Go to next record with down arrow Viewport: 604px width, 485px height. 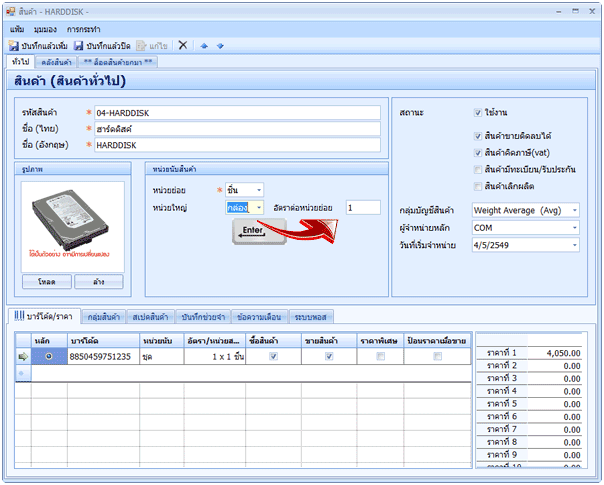[x=220, y=46]
